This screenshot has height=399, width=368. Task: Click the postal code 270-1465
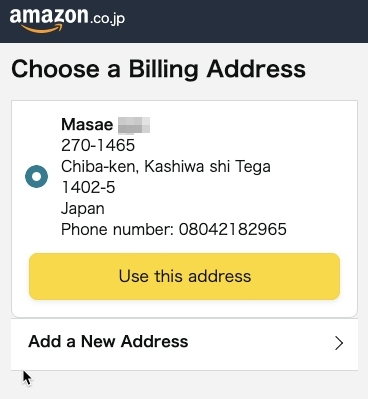pos(98,145)
